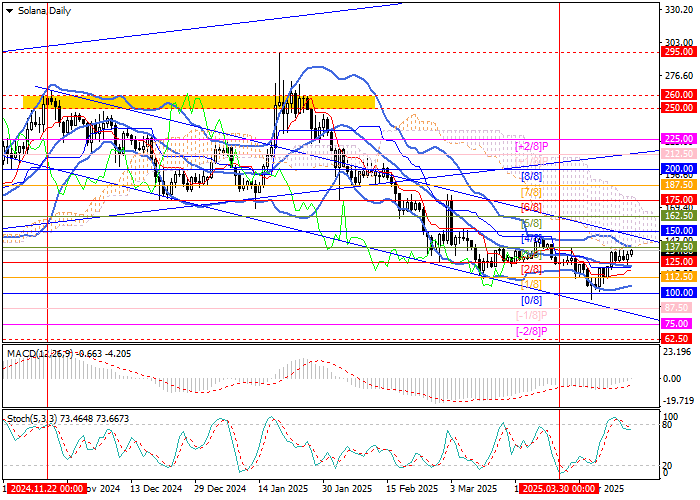Select the green 162.50 price tag

678,215
